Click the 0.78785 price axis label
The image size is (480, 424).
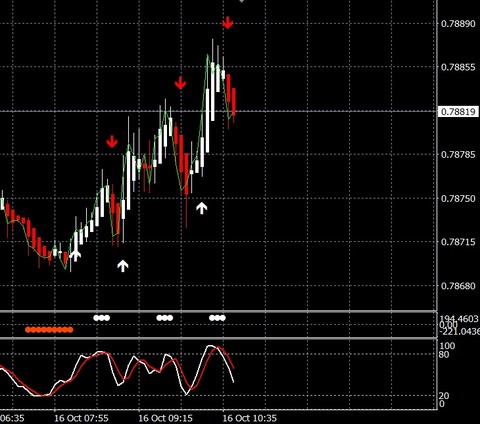point(458,155)
